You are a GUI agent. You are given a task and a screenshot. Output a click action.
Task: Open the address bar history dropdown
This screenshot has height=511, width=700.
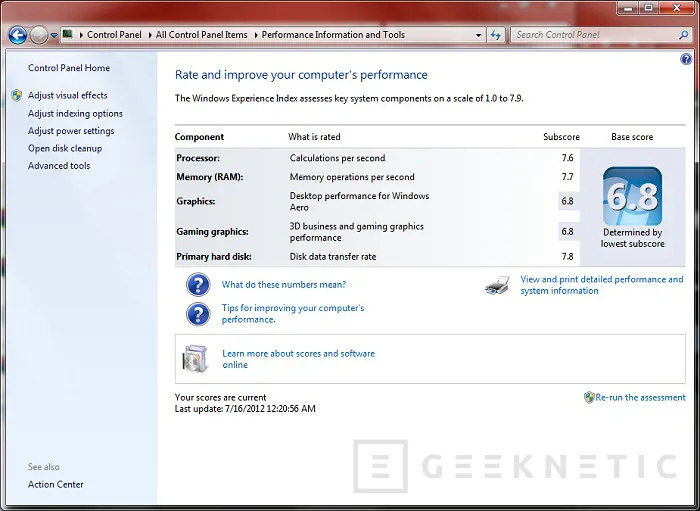click(x=478, y=35)
